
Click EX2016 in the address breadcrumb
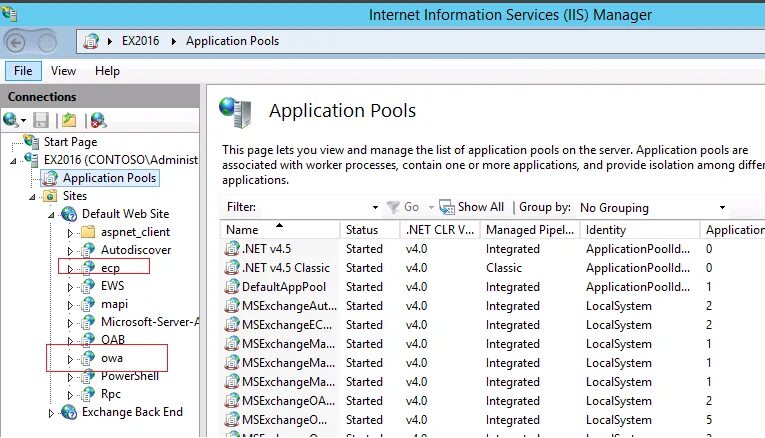141,41
